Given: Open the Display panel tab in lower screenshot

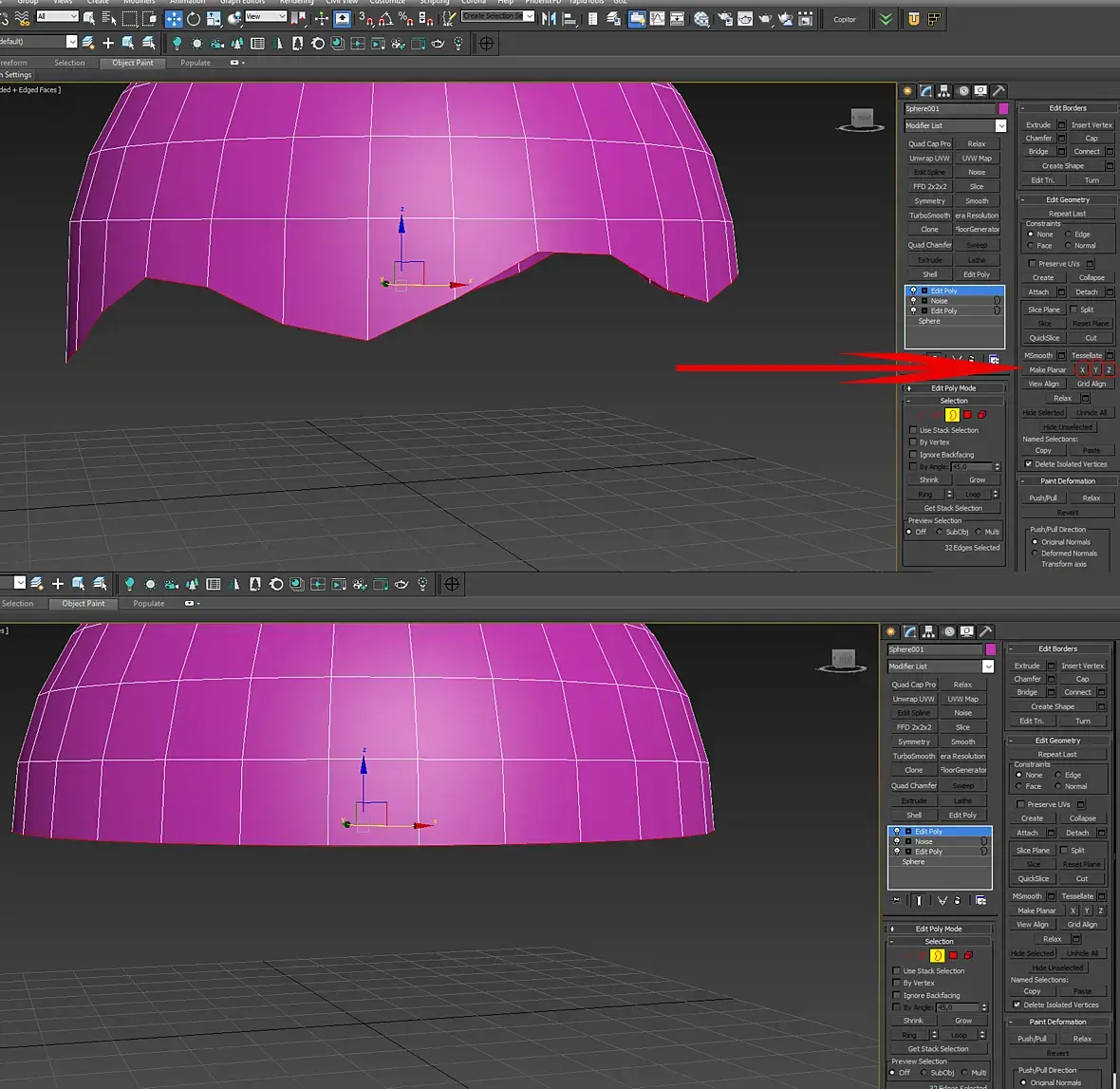Looking at the screenshot, I should point(966,631).
